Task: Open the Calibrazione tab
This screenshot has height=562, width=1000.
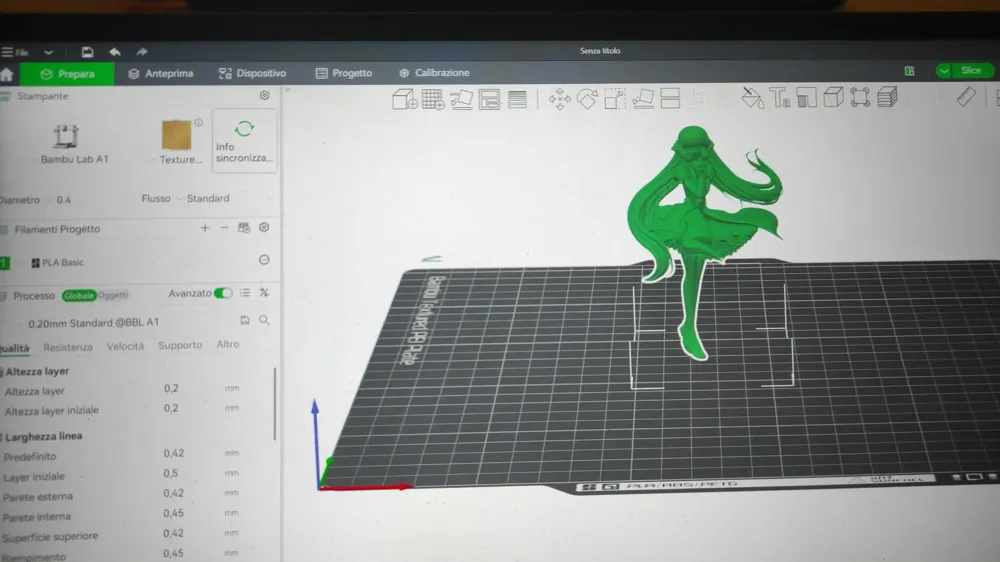Action: coord(434,73)
